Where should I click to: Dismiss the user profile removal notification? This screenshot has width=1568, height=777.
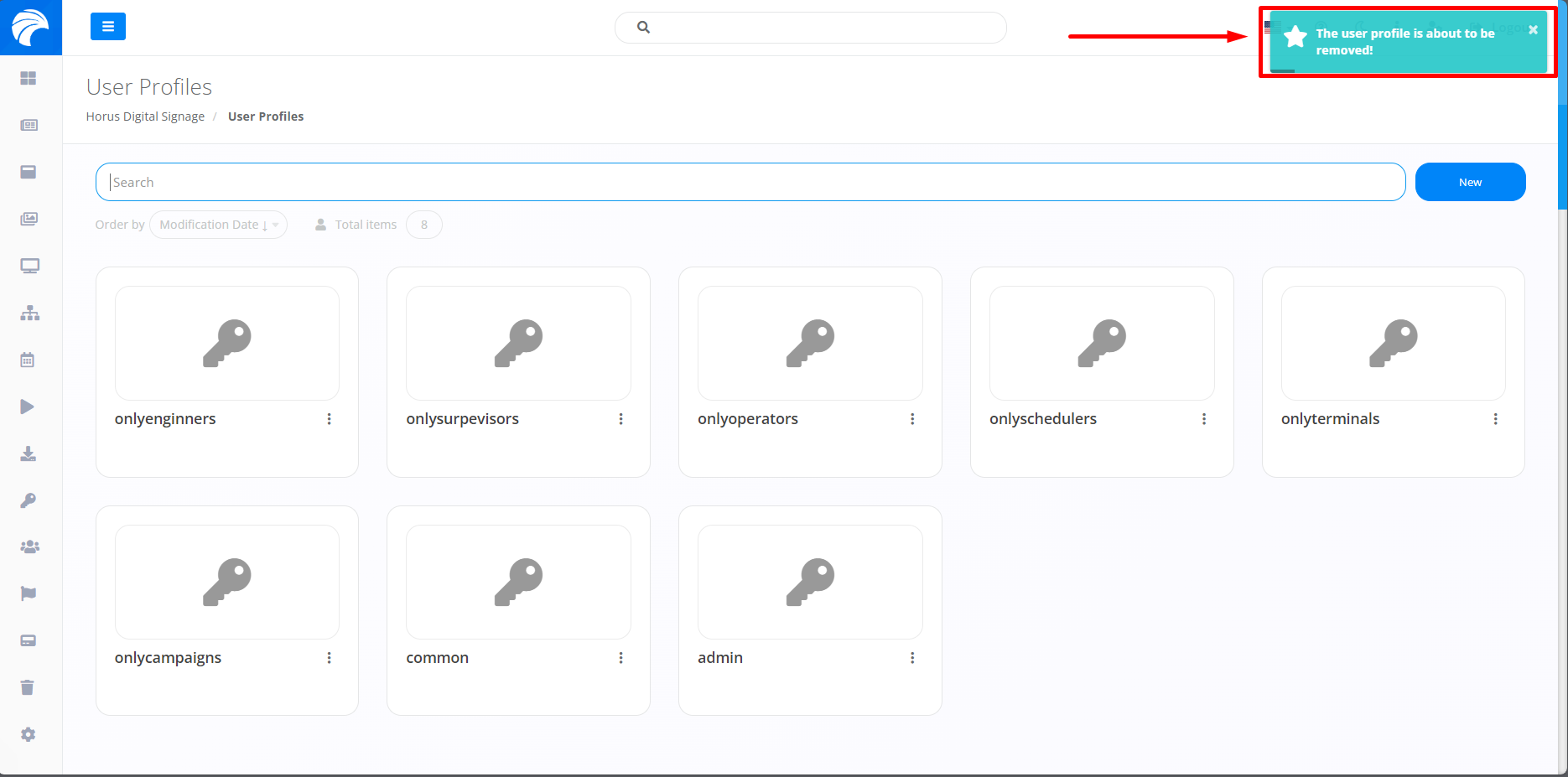point(1533,29)
